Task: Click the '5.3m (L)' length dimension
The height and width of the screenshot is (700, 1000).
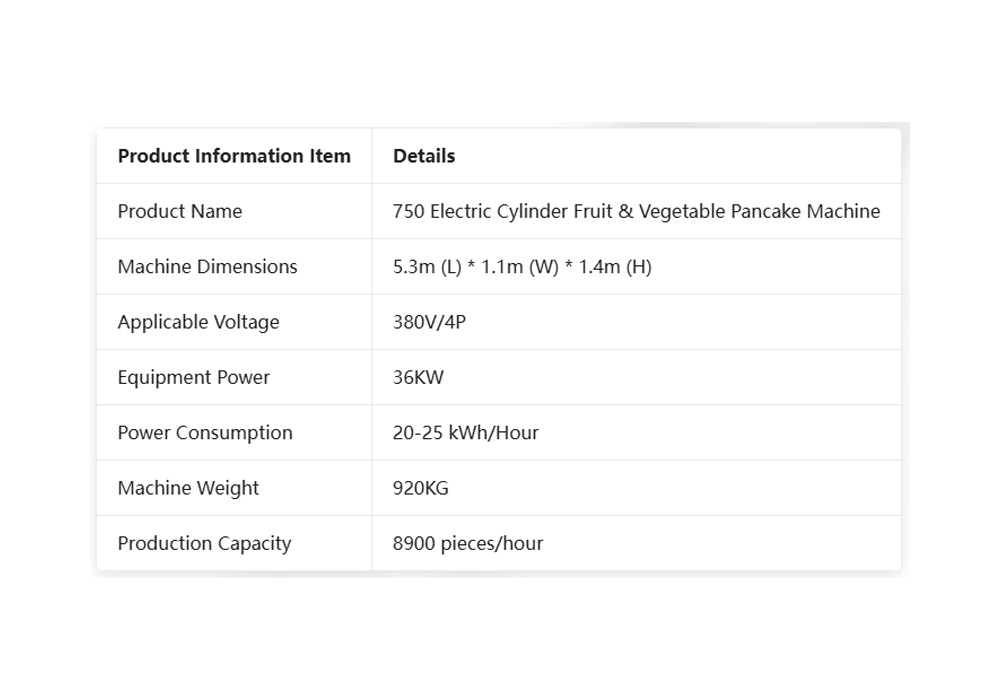Action: click(x=427, y=266)
